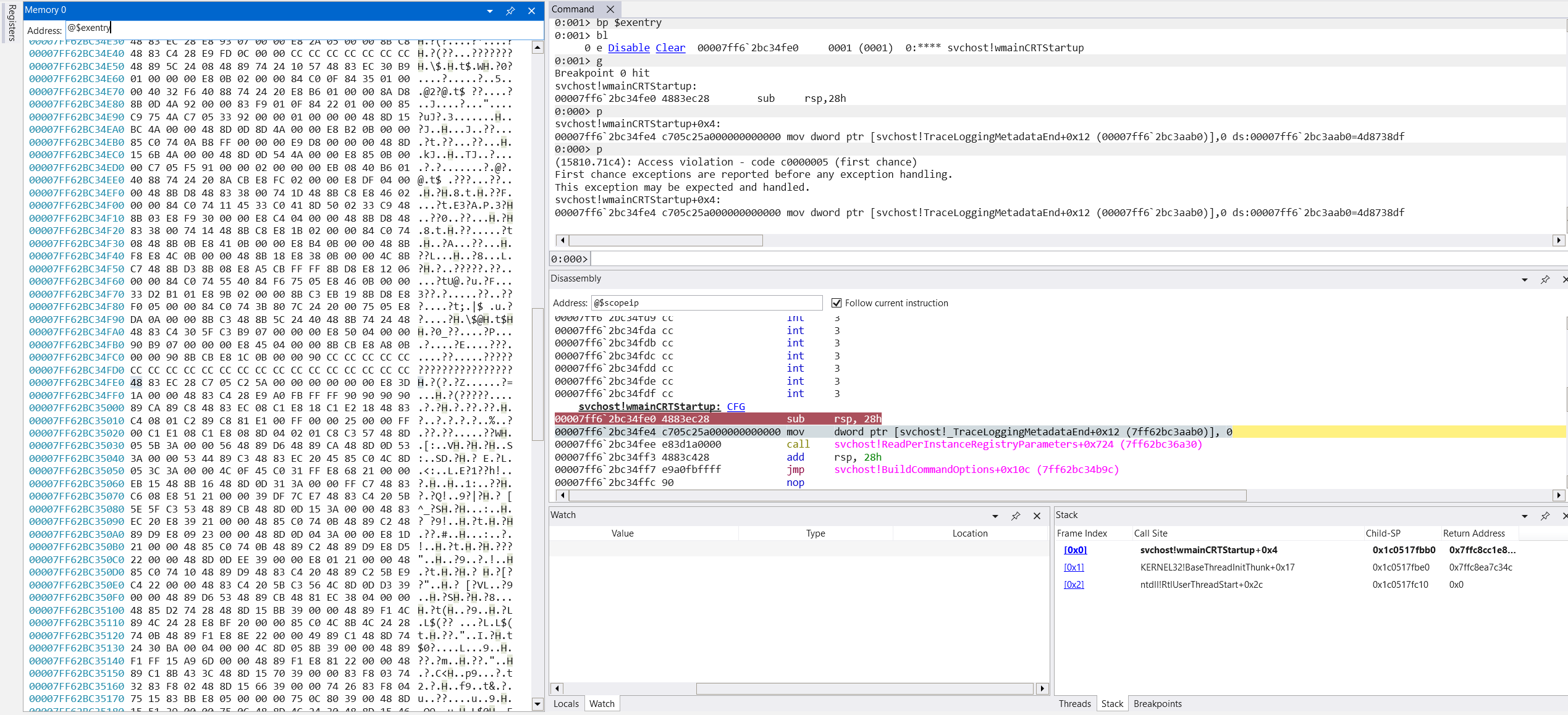
Task: Open stack frame [0x0] link
Action: 1075,550
